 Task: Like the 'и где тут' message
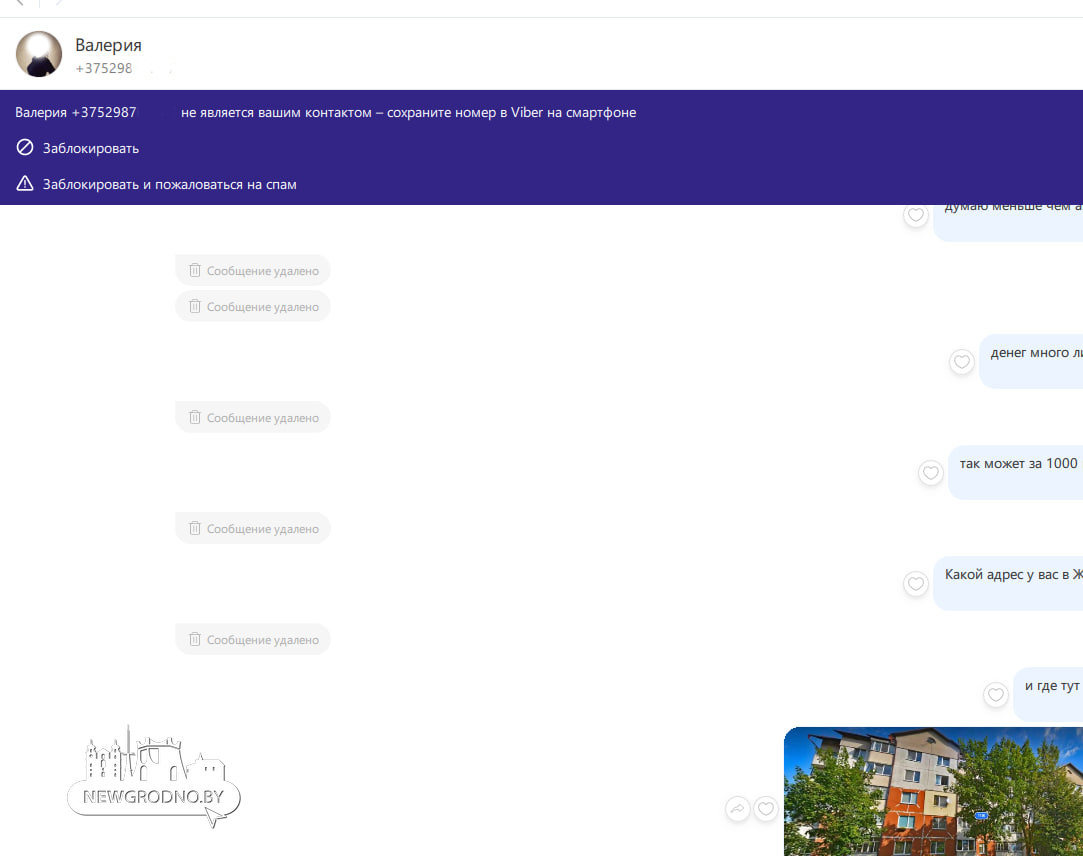tap(995, 695)
